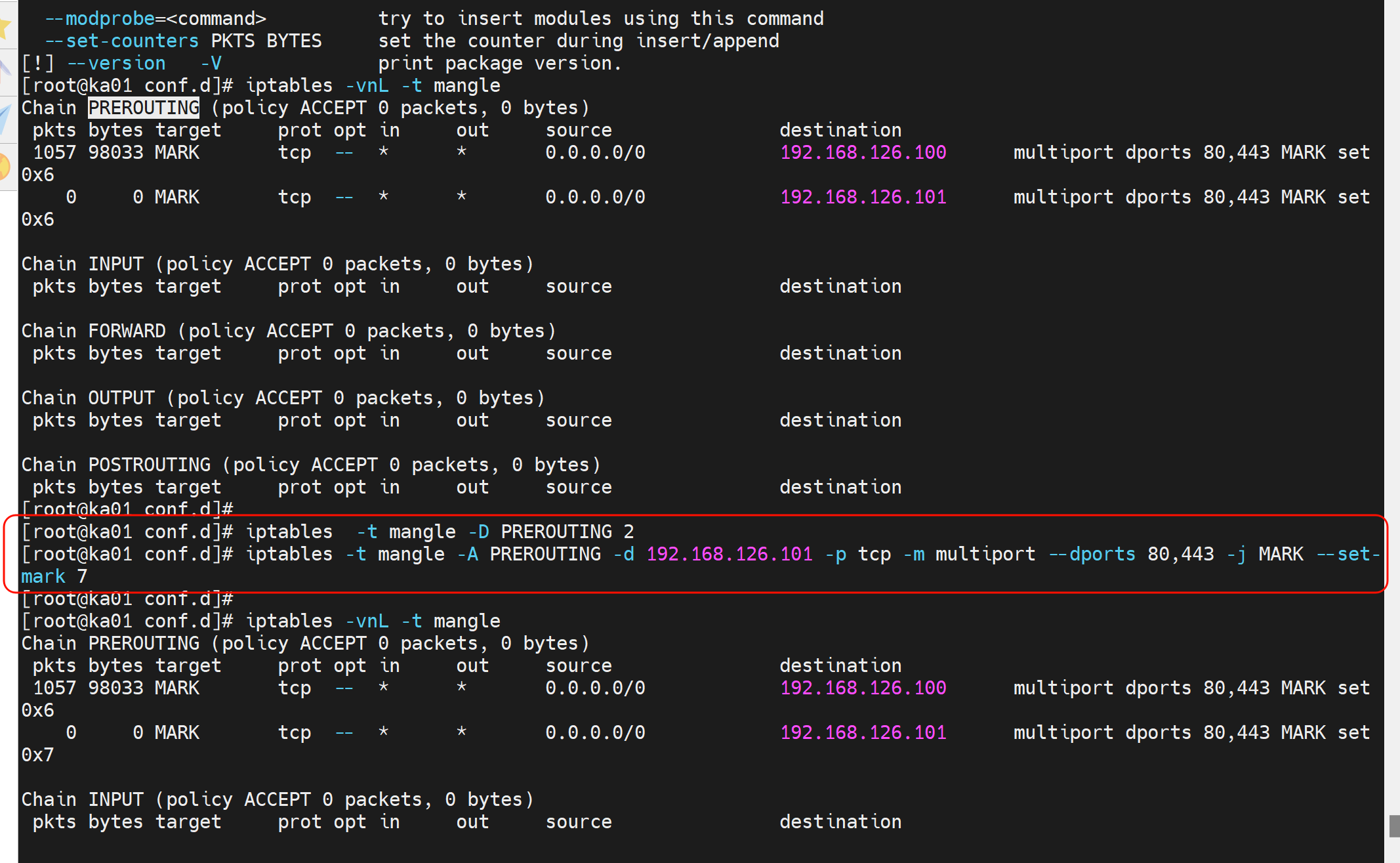The width and height of the screenshot is (1400, 863).
Task: Click the 'Chain POSTROUTING' header line
Action: pos(310,465)
